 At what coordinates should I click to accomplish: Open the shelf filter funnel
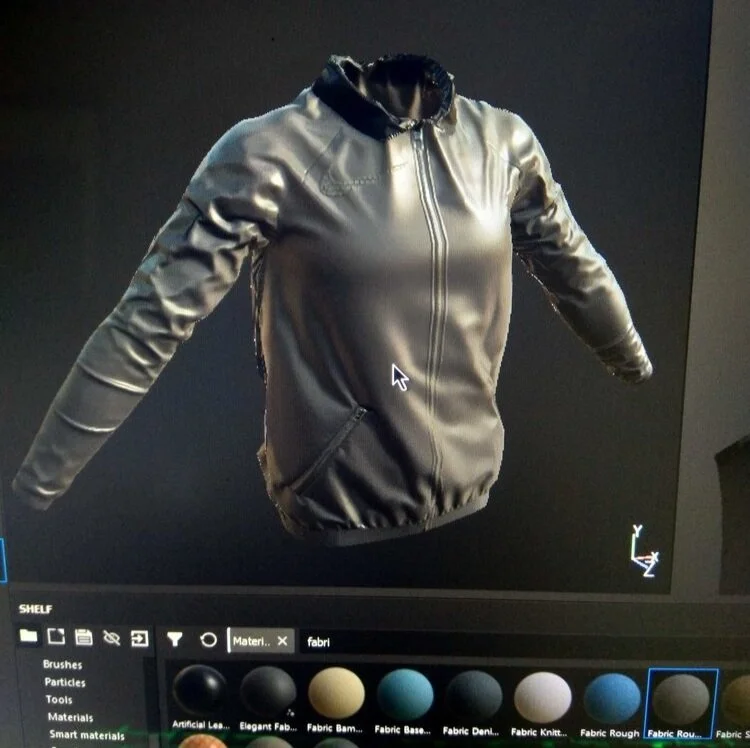click(175, 638)
